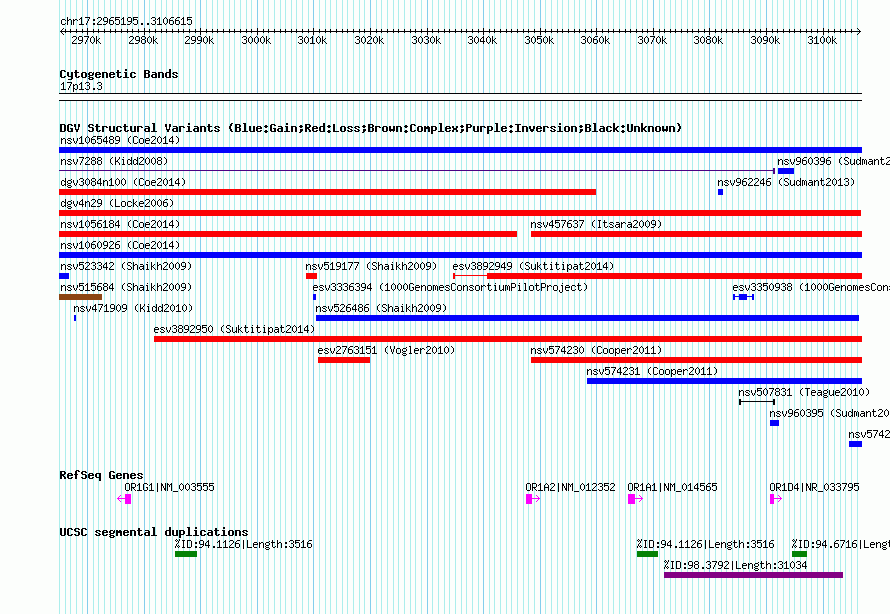Click the DGV Structural Variants track title
This screenshot has width=890, height=614.
[x=370, y=128]
